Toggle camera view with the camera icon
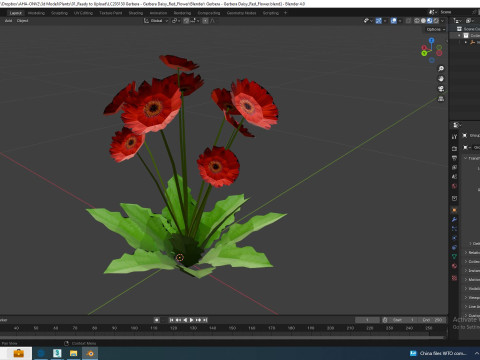Screen dimensions: 480x360 (x=441, y=89)
